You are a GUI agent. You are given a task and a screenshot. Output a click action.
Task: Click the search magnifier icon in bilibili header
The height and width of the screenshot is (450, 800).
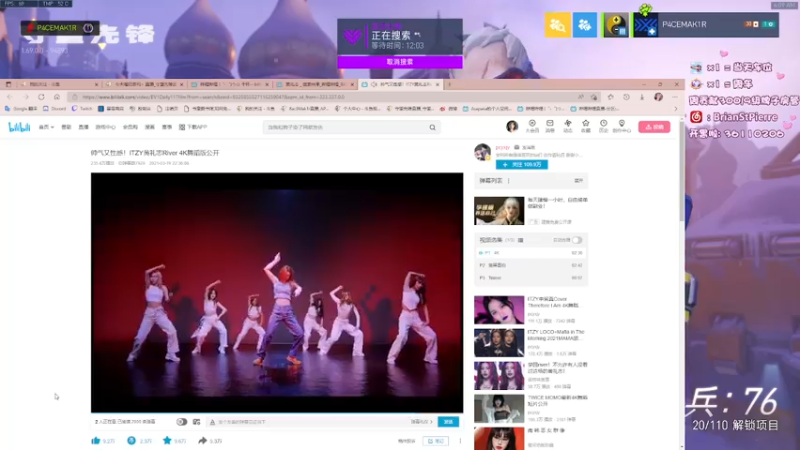tap(432, 127)
